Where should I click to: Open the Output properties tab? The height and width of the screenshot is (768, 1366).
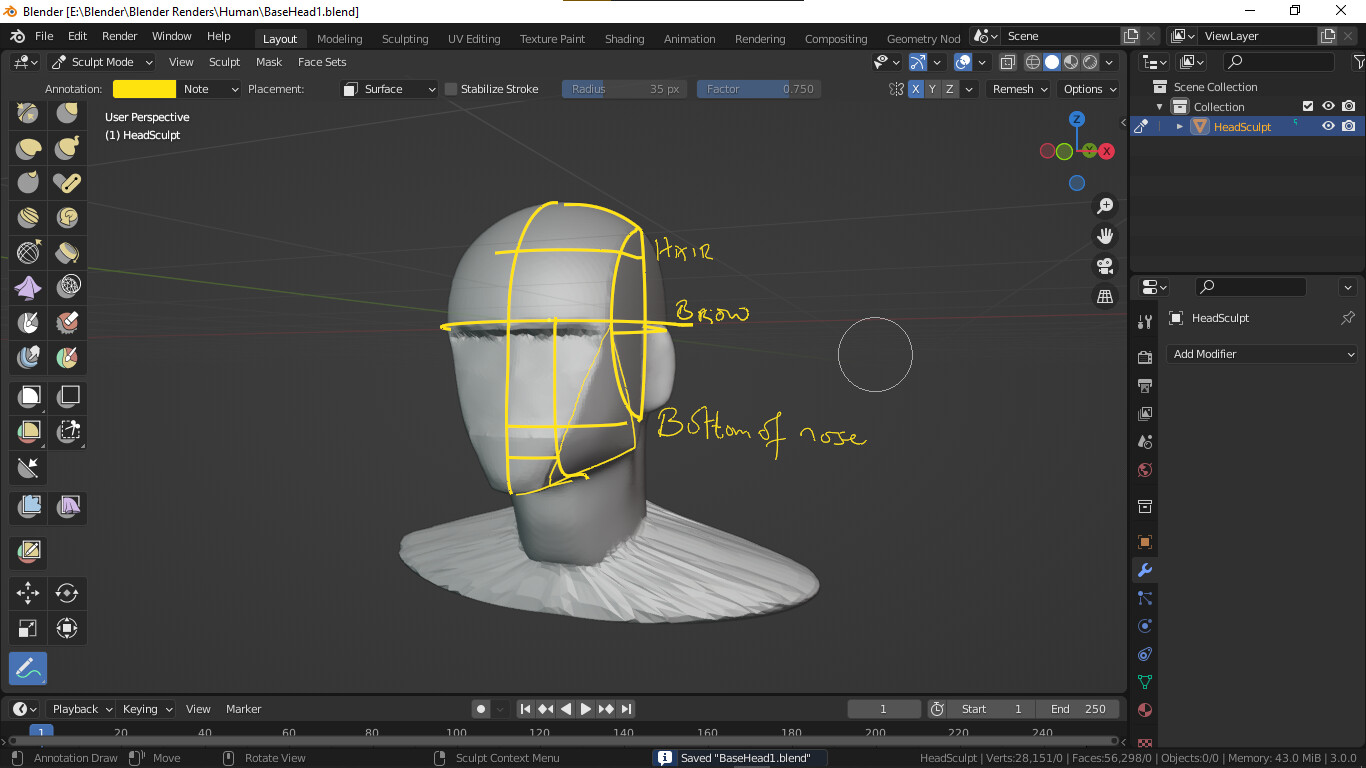click(1145, 385)
